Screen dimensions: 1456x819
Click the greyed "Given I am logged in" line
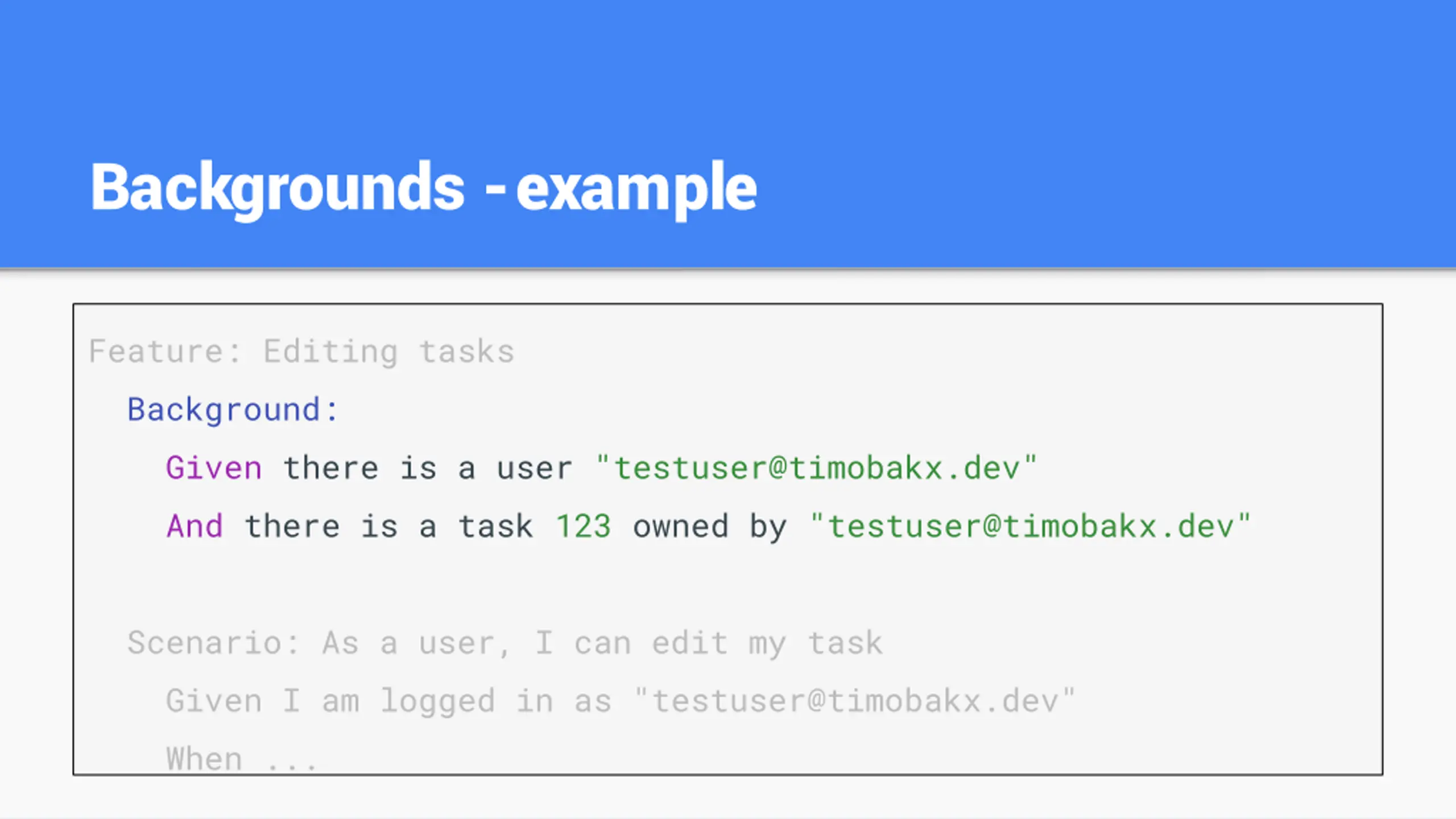pyautogui.click(x=621, y=701)
